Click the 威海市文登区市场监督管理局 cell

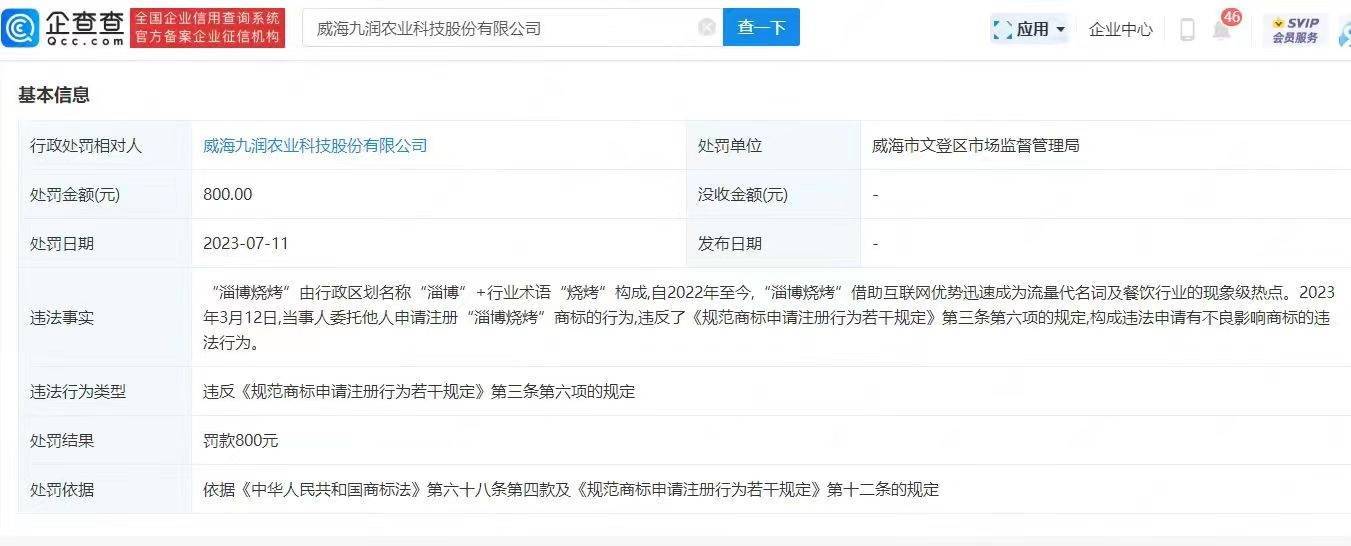tap(975, 145)
